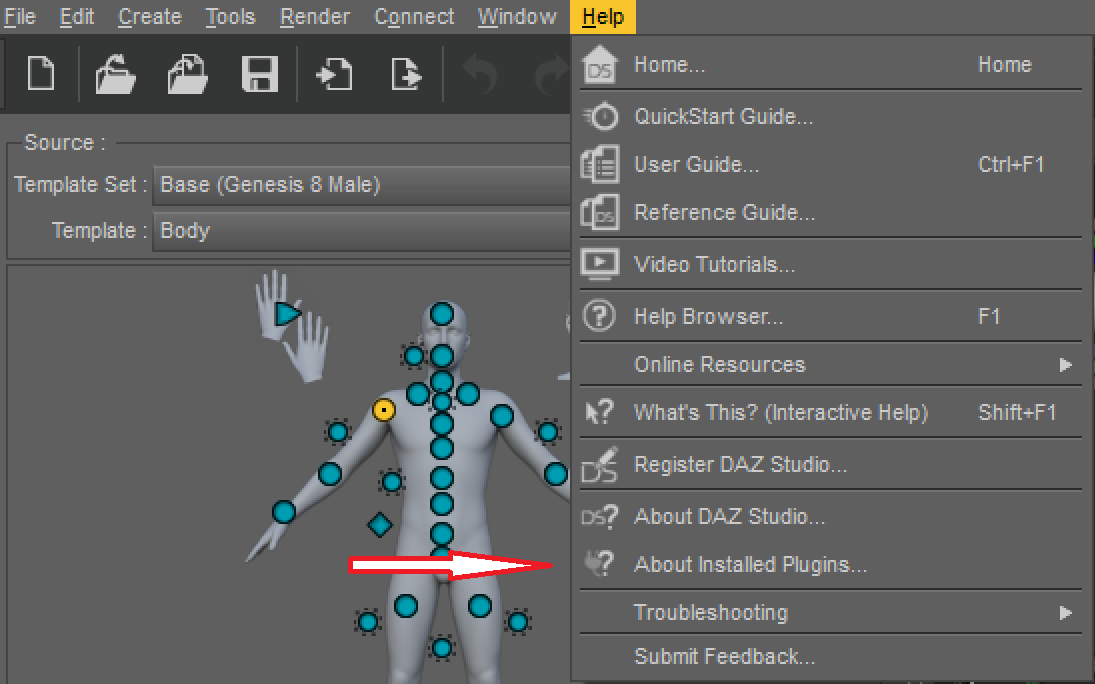Select the head pose control node

[441, 314]
